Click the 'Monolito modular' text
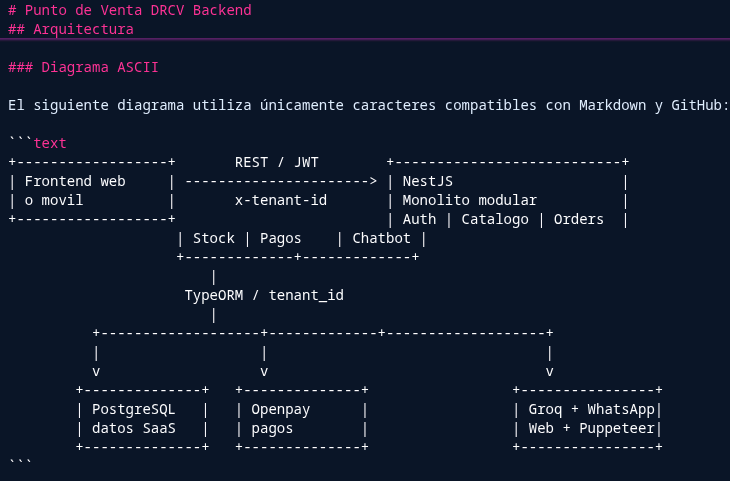Screen dimensions: 730x481 click(x=469, y=200)
